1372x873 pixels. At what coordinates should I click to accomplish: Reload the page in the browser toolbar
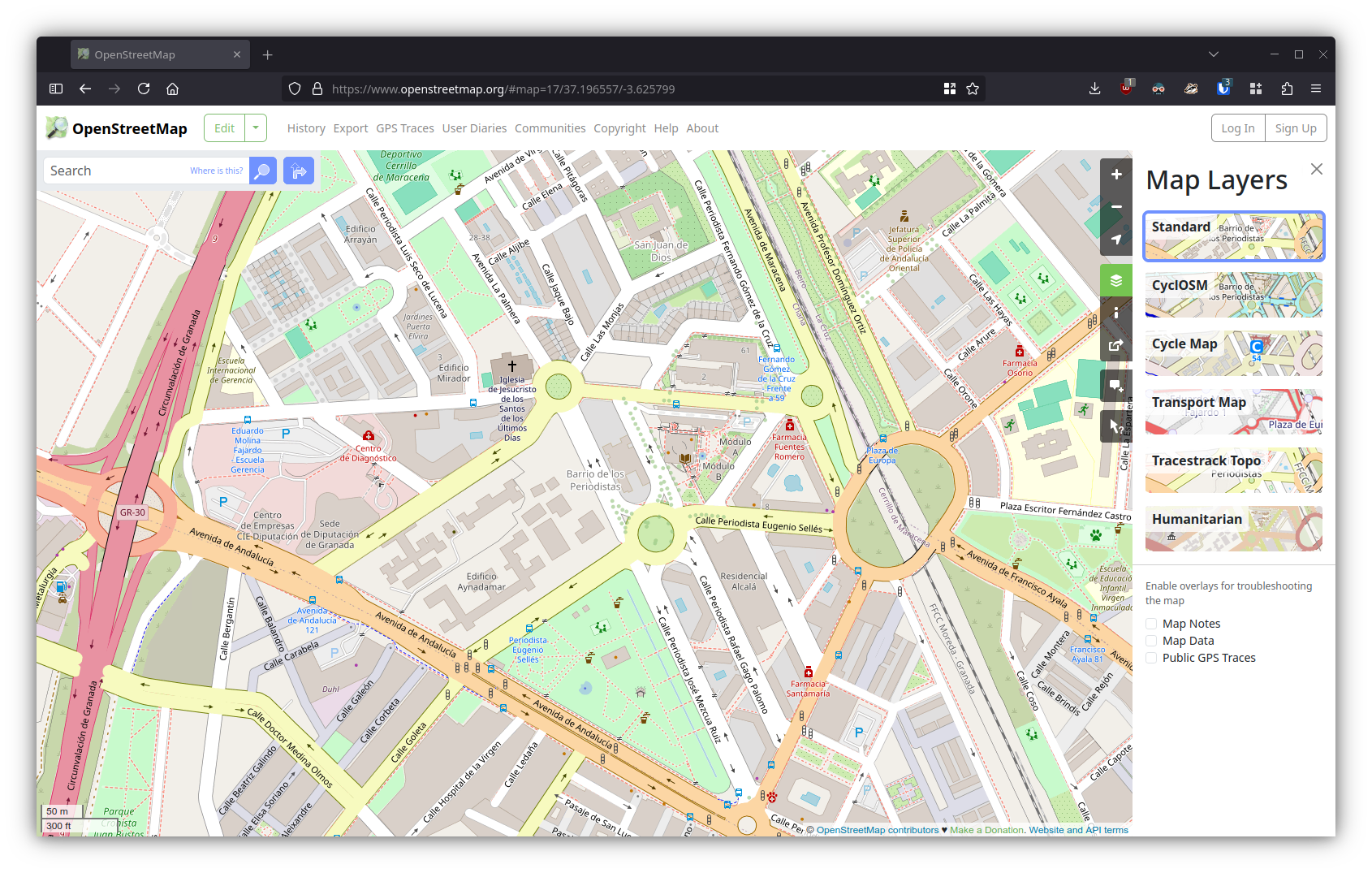(144, 89)
